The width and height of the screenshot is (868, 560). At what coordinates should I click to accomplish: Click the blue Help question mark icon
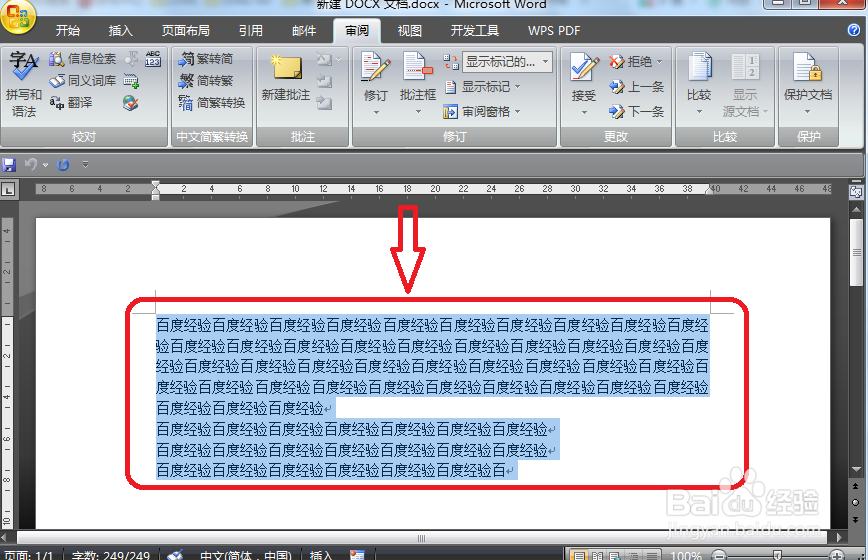coord(854,30)
